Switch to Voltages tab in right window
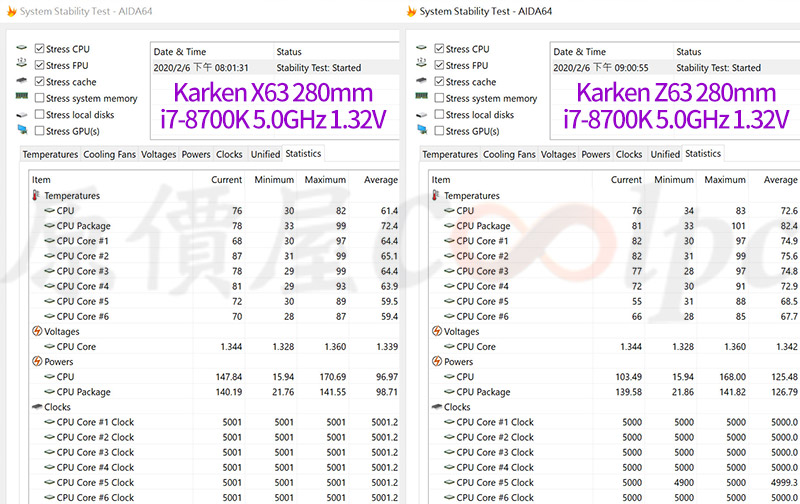800x504 pixels. tap(558, 155)
